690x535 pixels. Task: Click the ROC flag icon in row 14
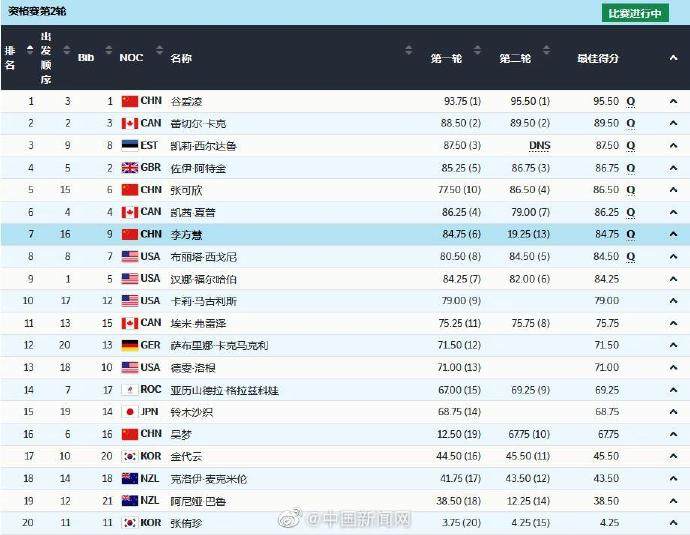129,389
